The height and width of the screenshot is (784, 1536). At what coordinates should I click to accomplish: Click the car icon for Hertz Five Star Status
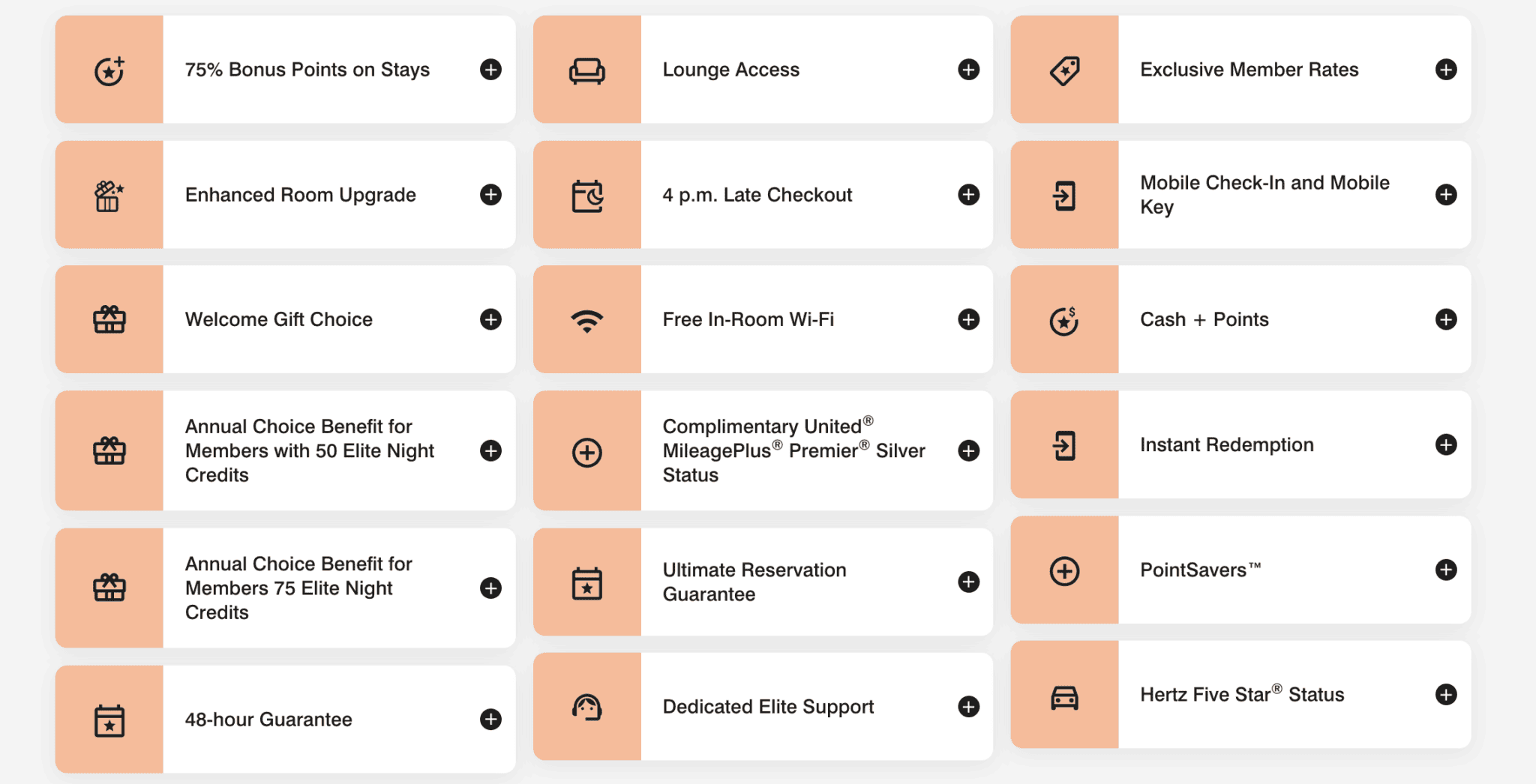pyautogui.click(x=1064, y=696)
